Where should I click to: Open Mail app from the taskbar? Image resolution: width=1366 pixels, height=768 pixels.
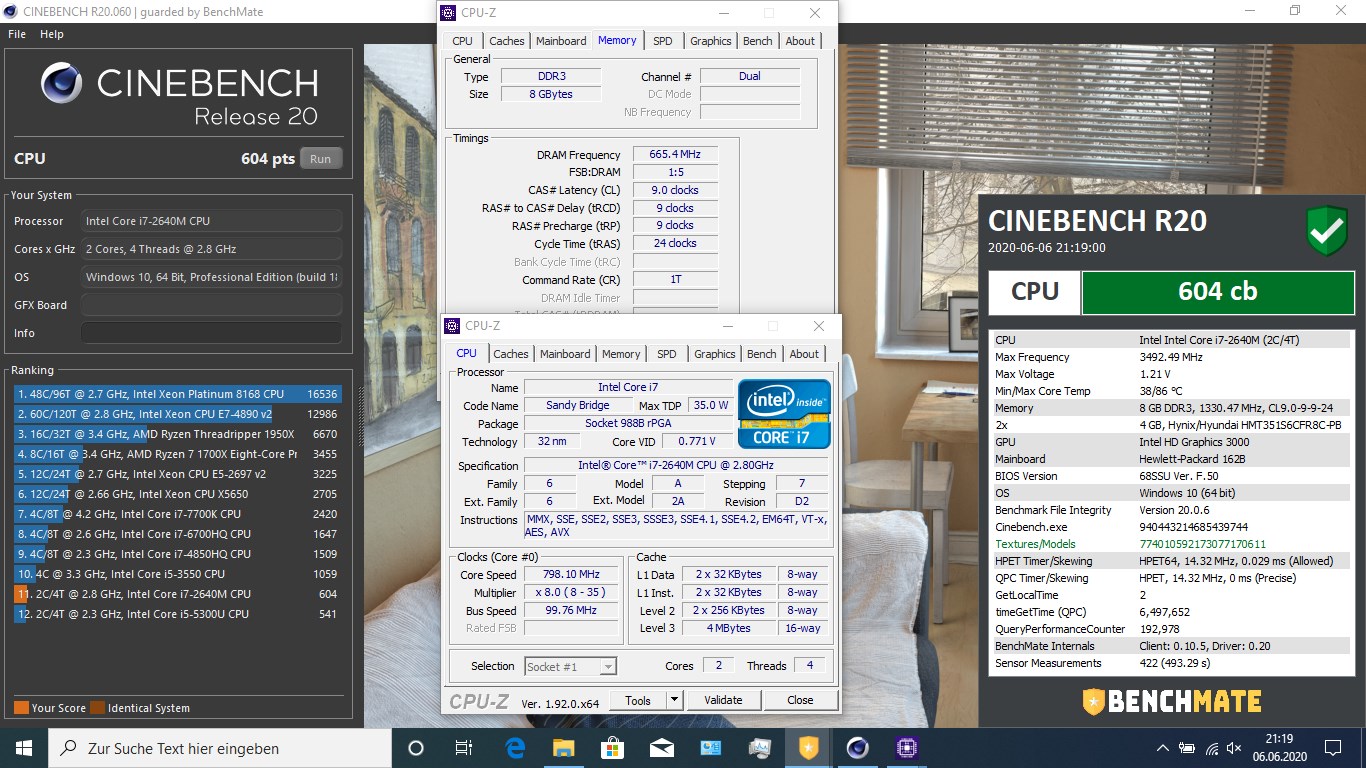pos(661,747)
